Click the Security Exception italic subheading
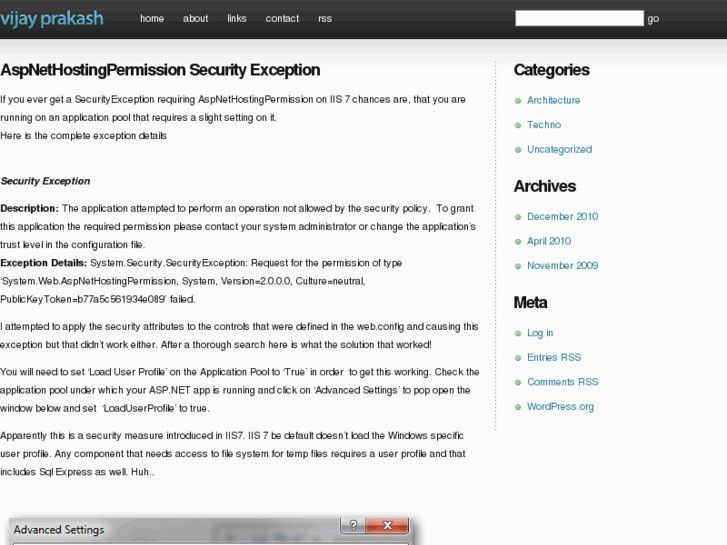Viewport: 727px width, 545px height. pyautogui.click(x=45, y=181)
